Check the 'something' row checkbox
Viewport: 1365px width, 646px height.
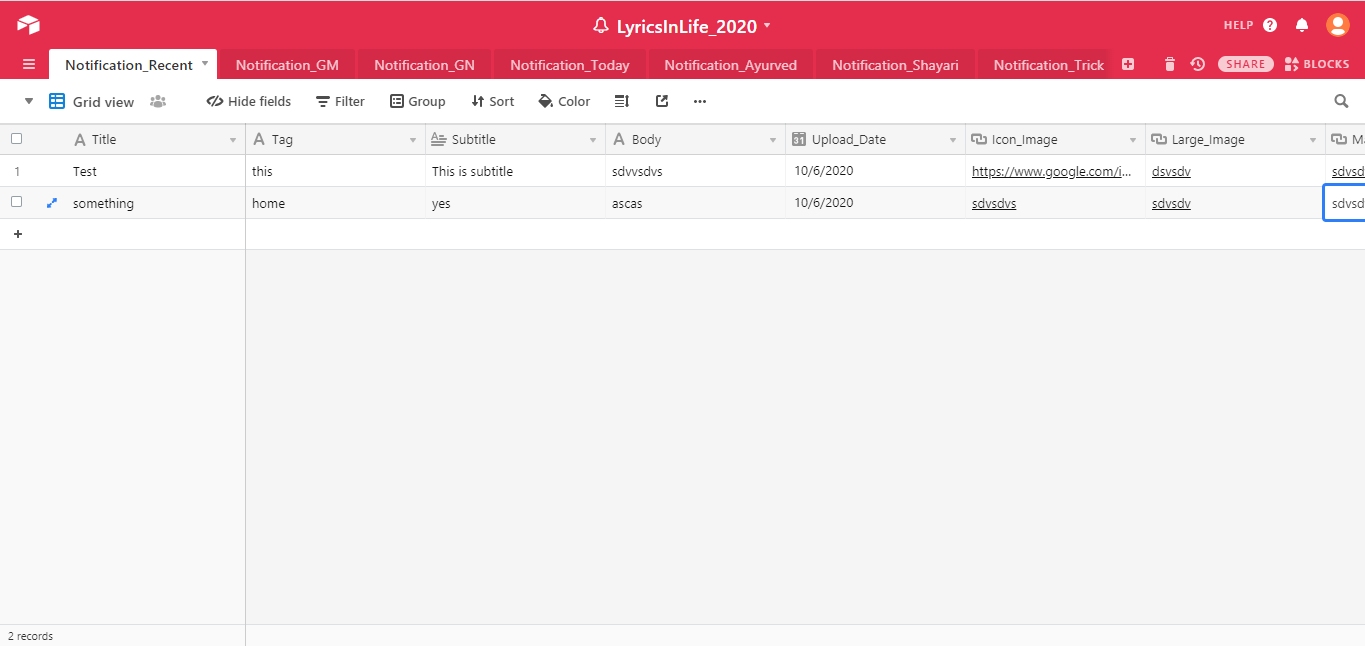click(x=16, y=202)
